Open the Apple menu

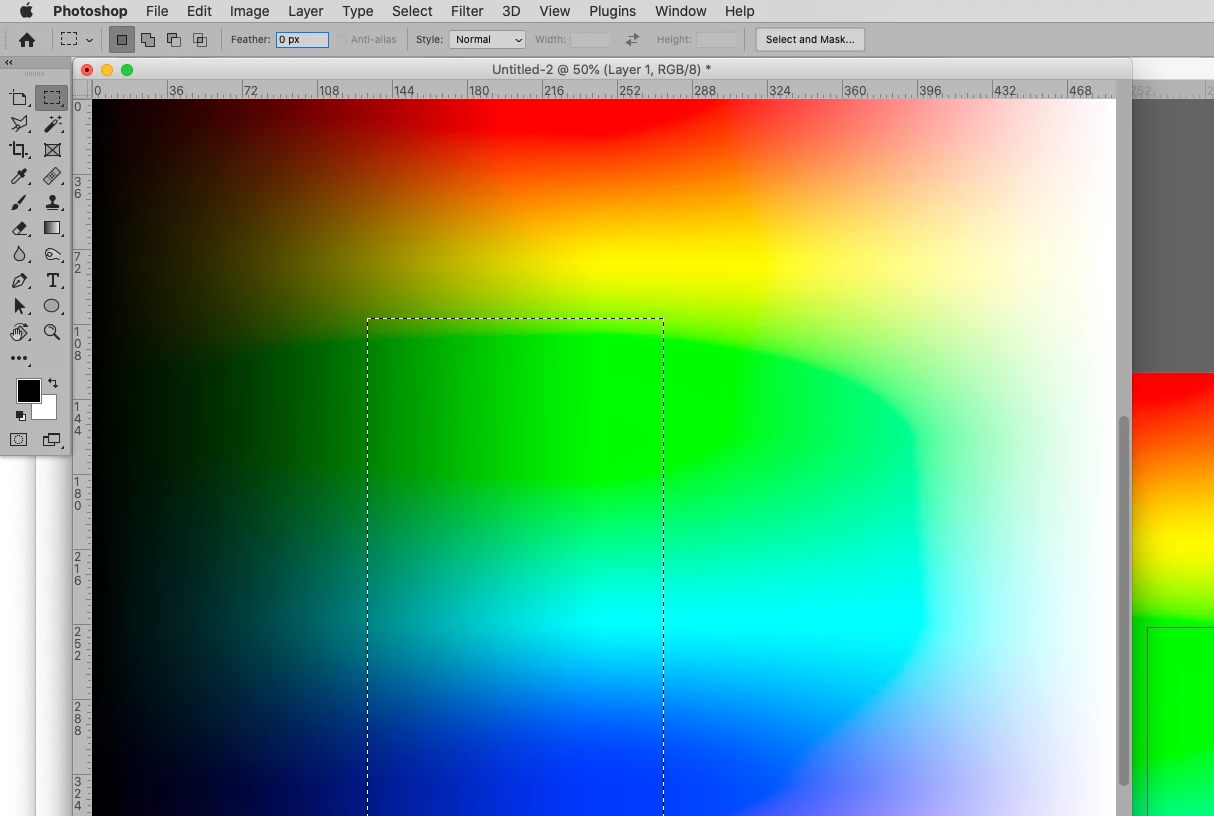click(x=26, y=11)
